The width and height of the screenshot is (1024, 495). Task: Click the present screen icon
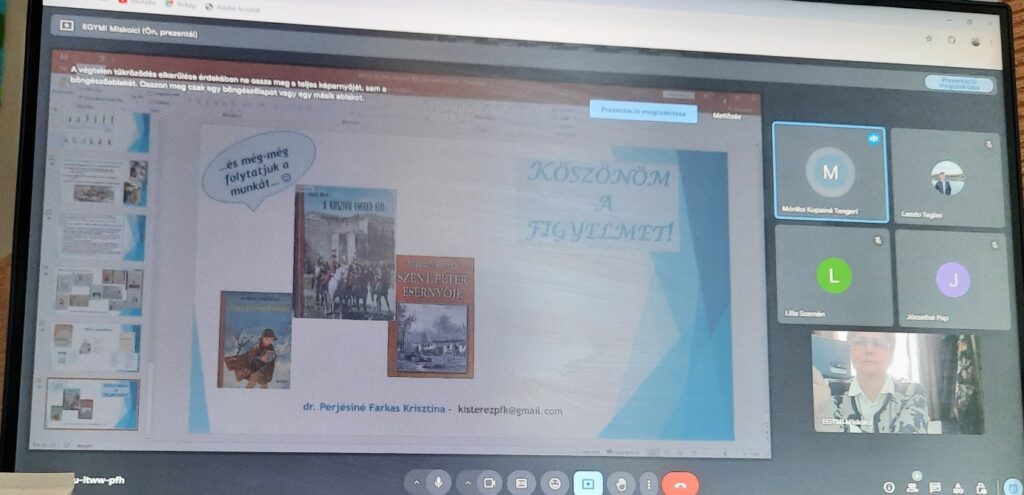588,483
